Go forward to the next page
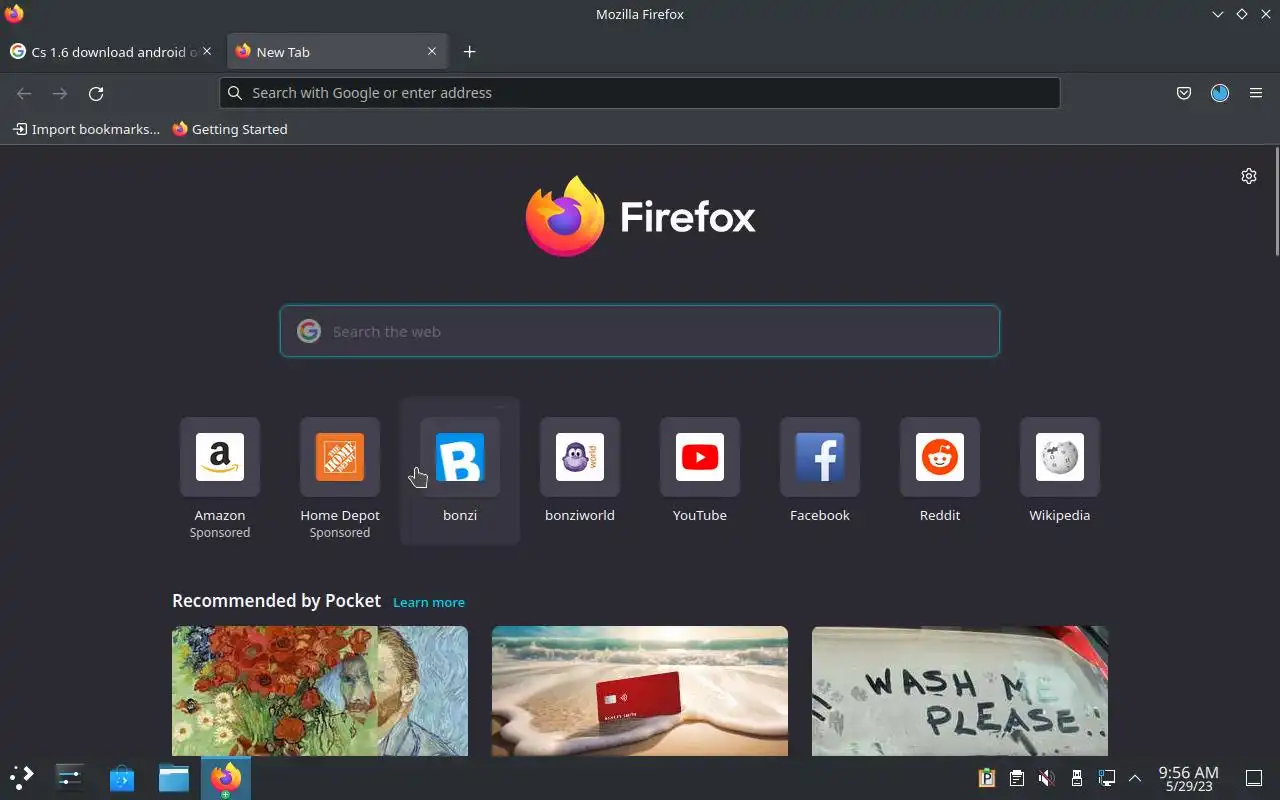The width and height of the screenshot is (1280, 800). click(x=60, y=93)
